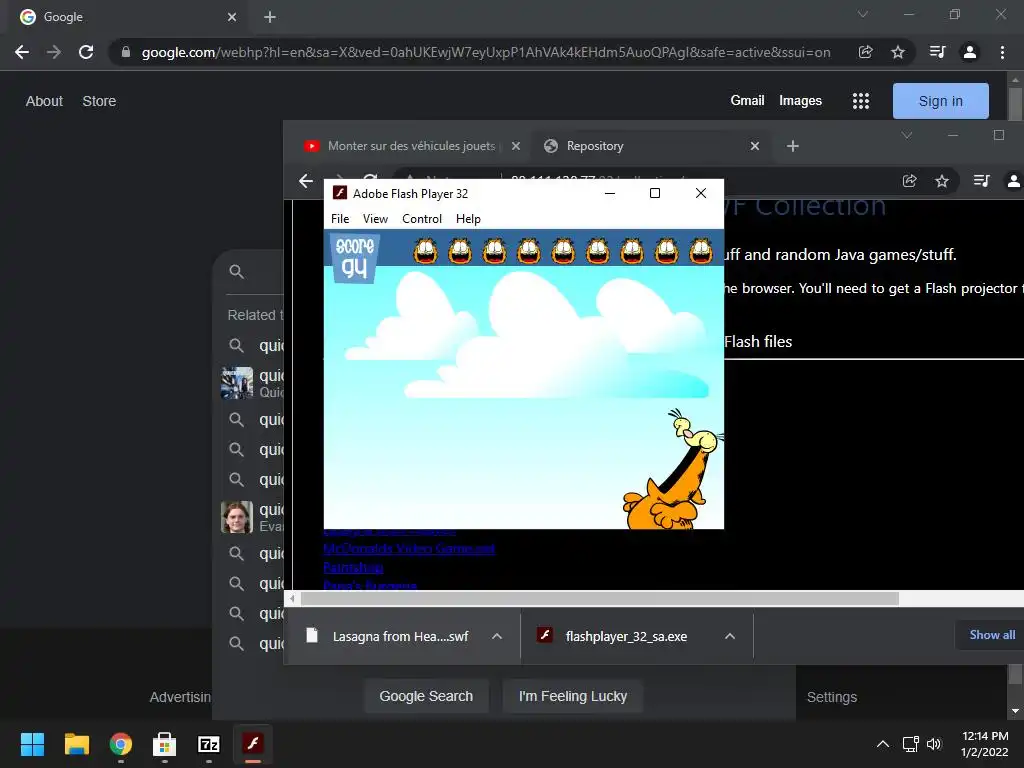Close the Google tab
Image resolution: width=1024 pixels, height=768 pixels.
pos(232,17)
